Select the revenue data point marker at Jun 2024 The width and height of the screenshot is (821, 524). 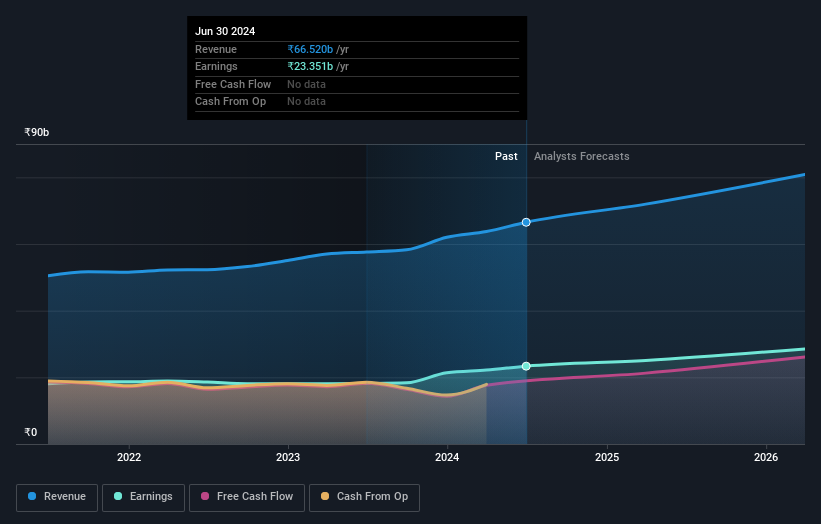pyautogui.click(x=526, y=222)
